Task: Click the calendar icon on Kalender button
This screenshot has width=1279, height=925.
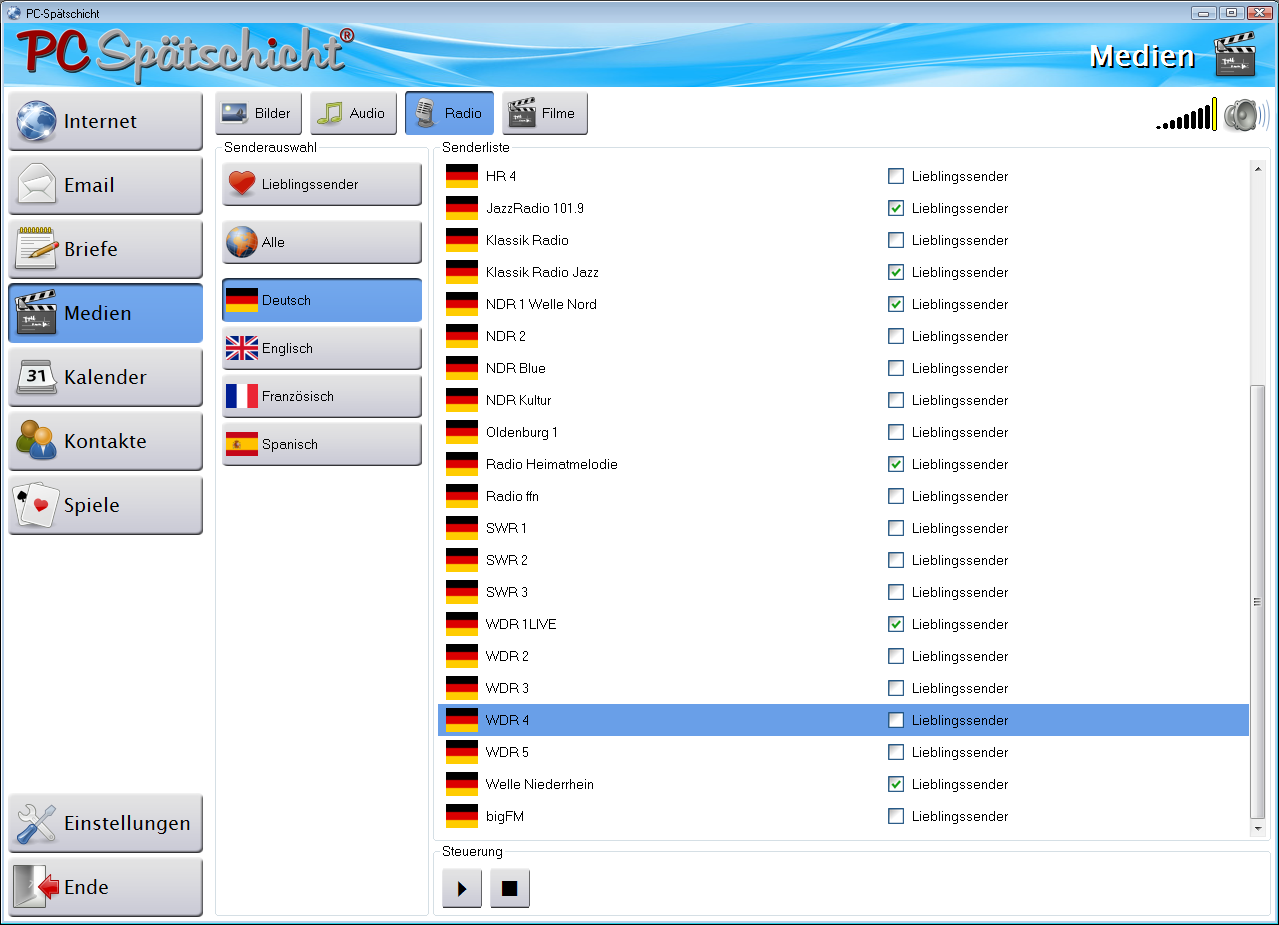Action: pos(36,377)
